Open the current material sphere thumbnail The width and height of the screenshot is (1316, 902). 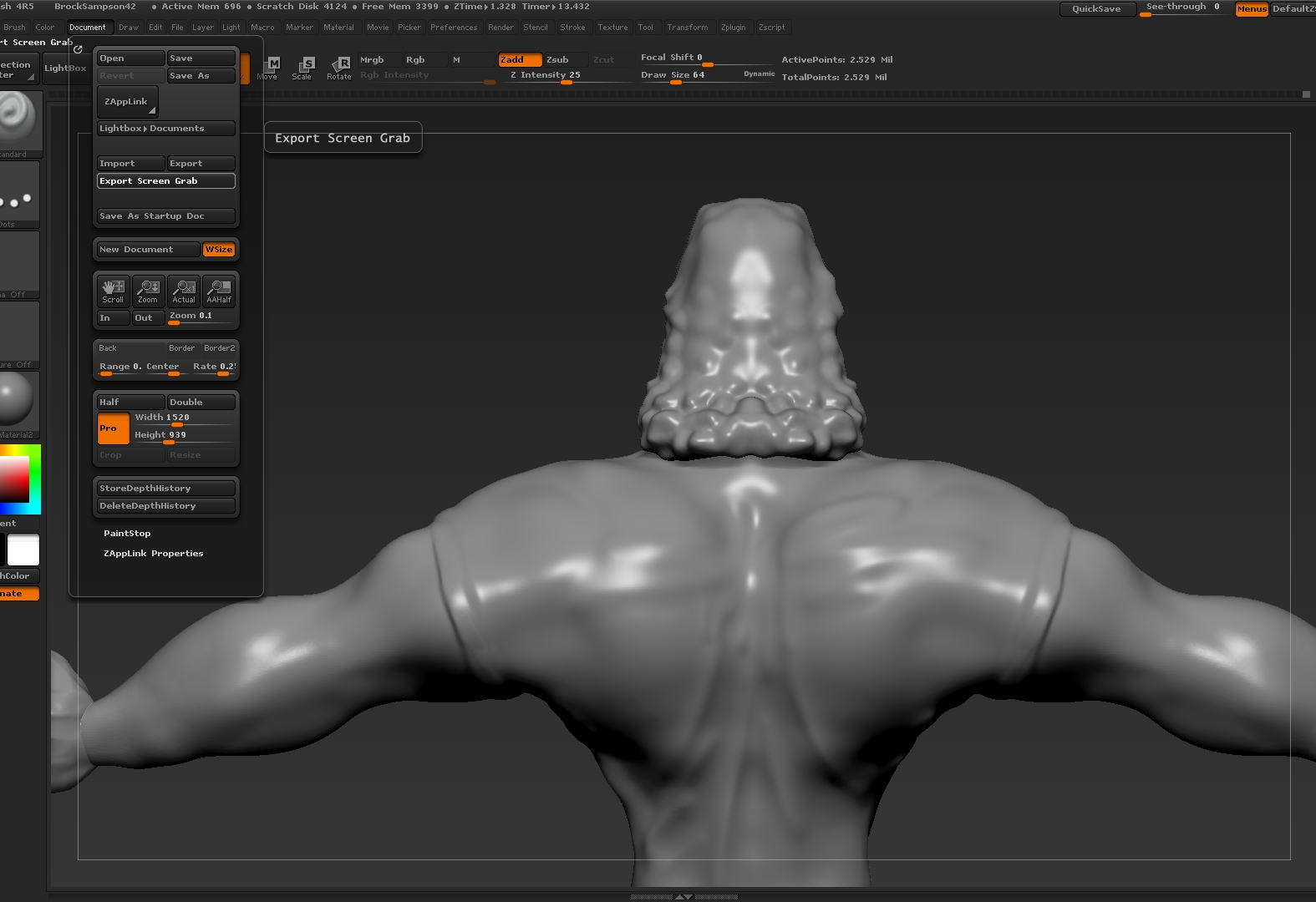coord(18,405)
